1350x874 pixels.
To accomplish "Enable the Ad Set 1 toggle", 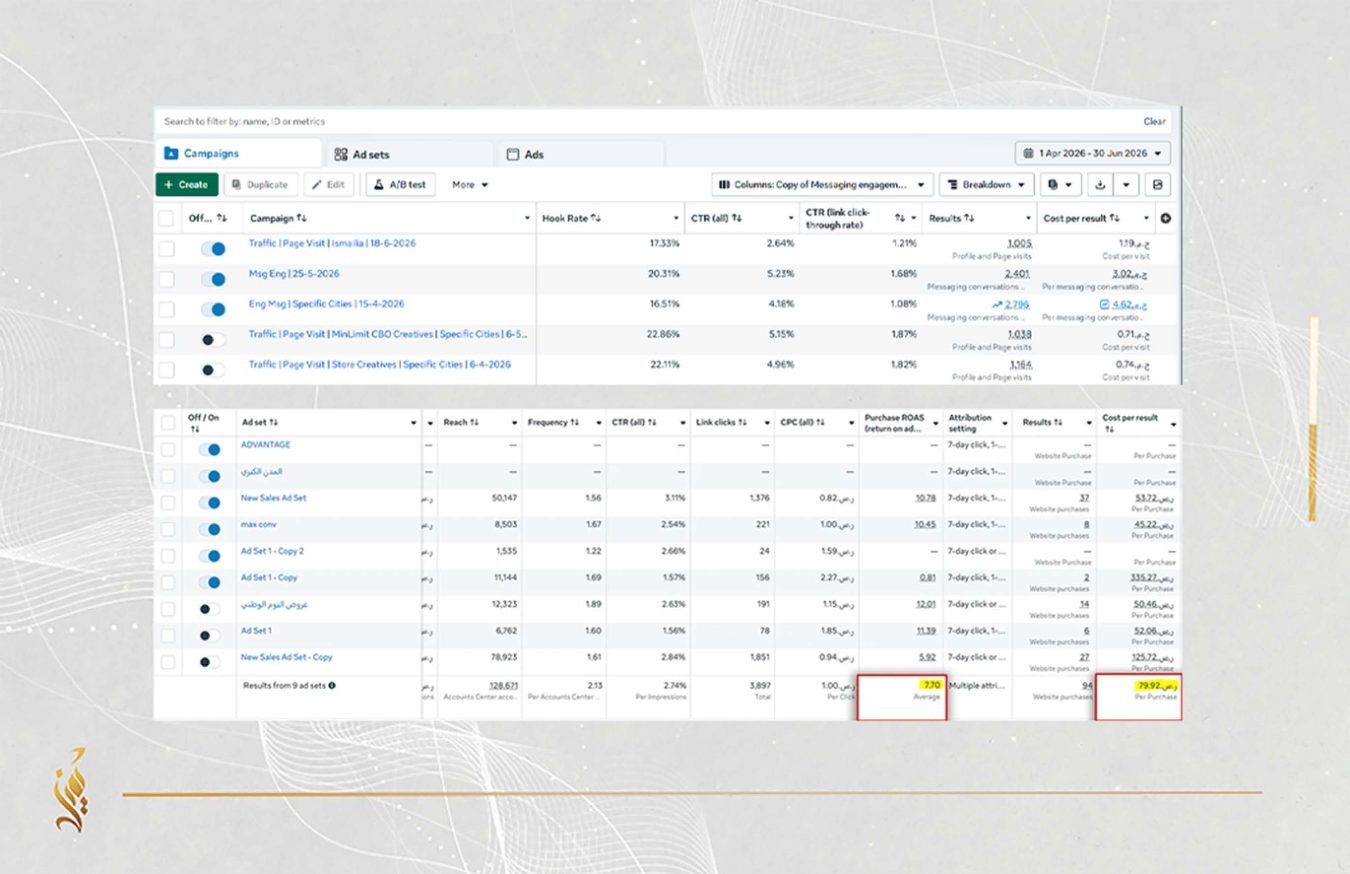I will tap(210, 635).
